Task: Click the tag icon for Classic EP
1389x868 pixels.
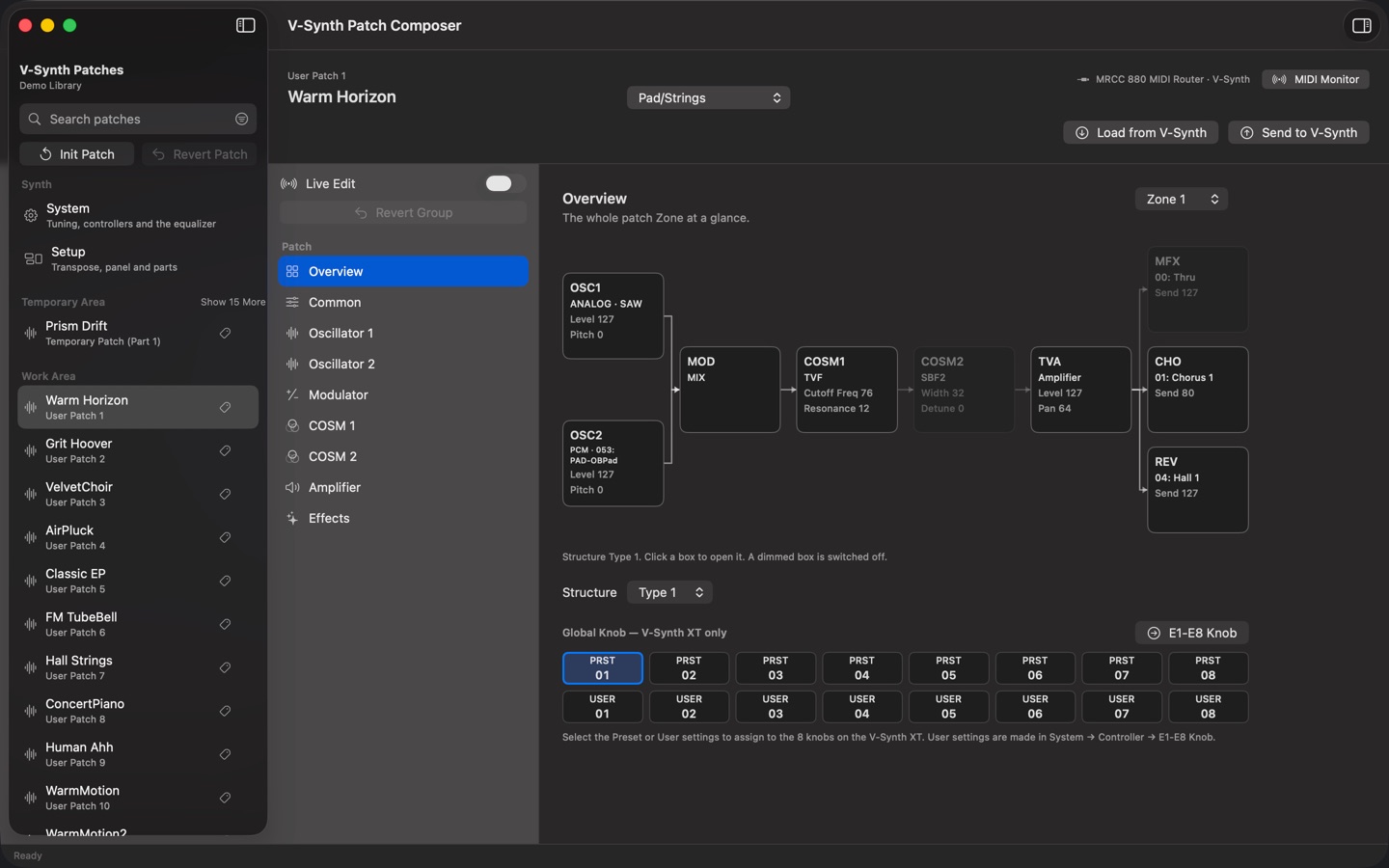Action: [x=225, y=581]
